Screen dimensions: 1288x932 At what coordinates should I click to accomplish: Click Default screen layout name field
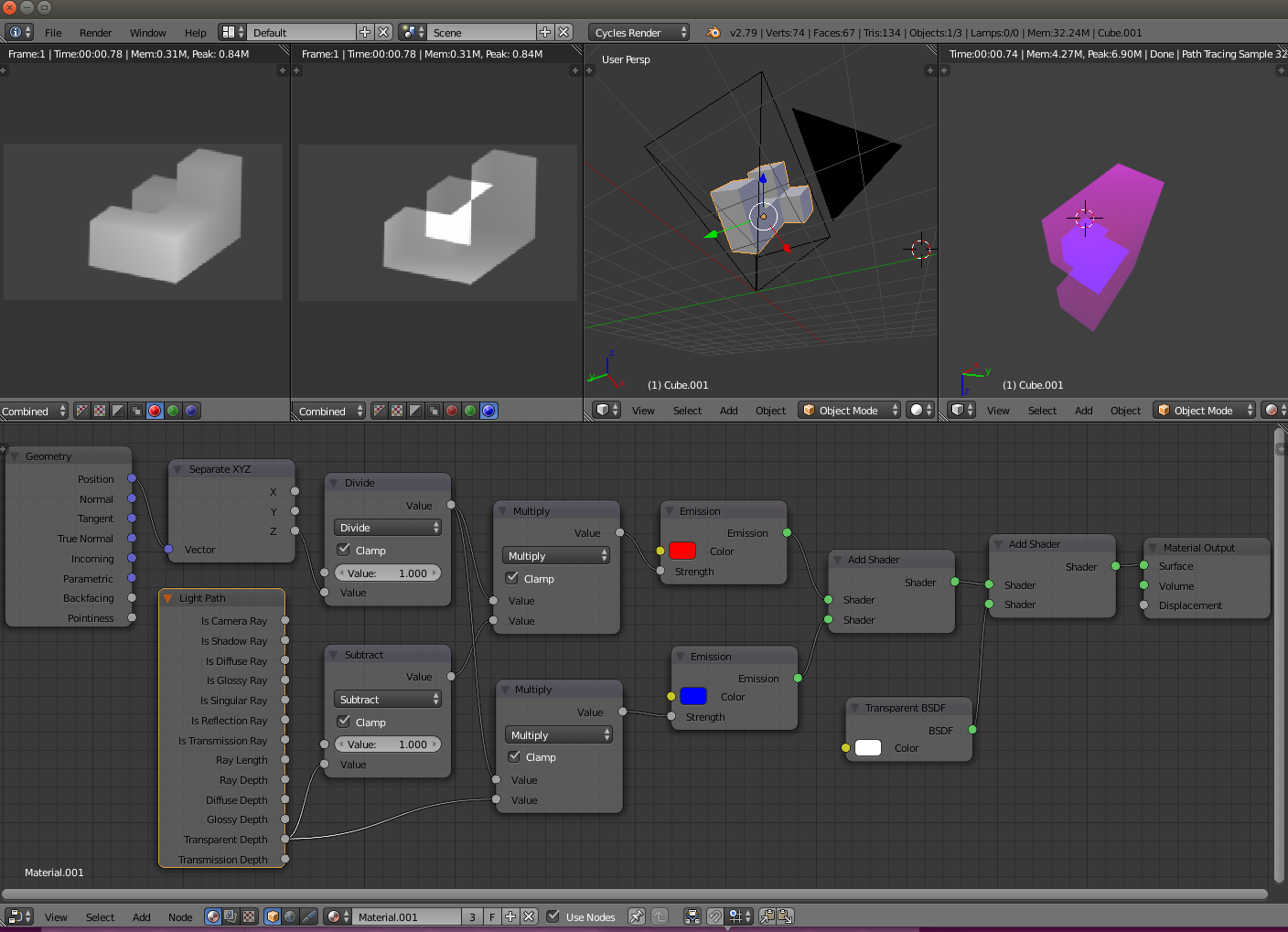[302, 32]
